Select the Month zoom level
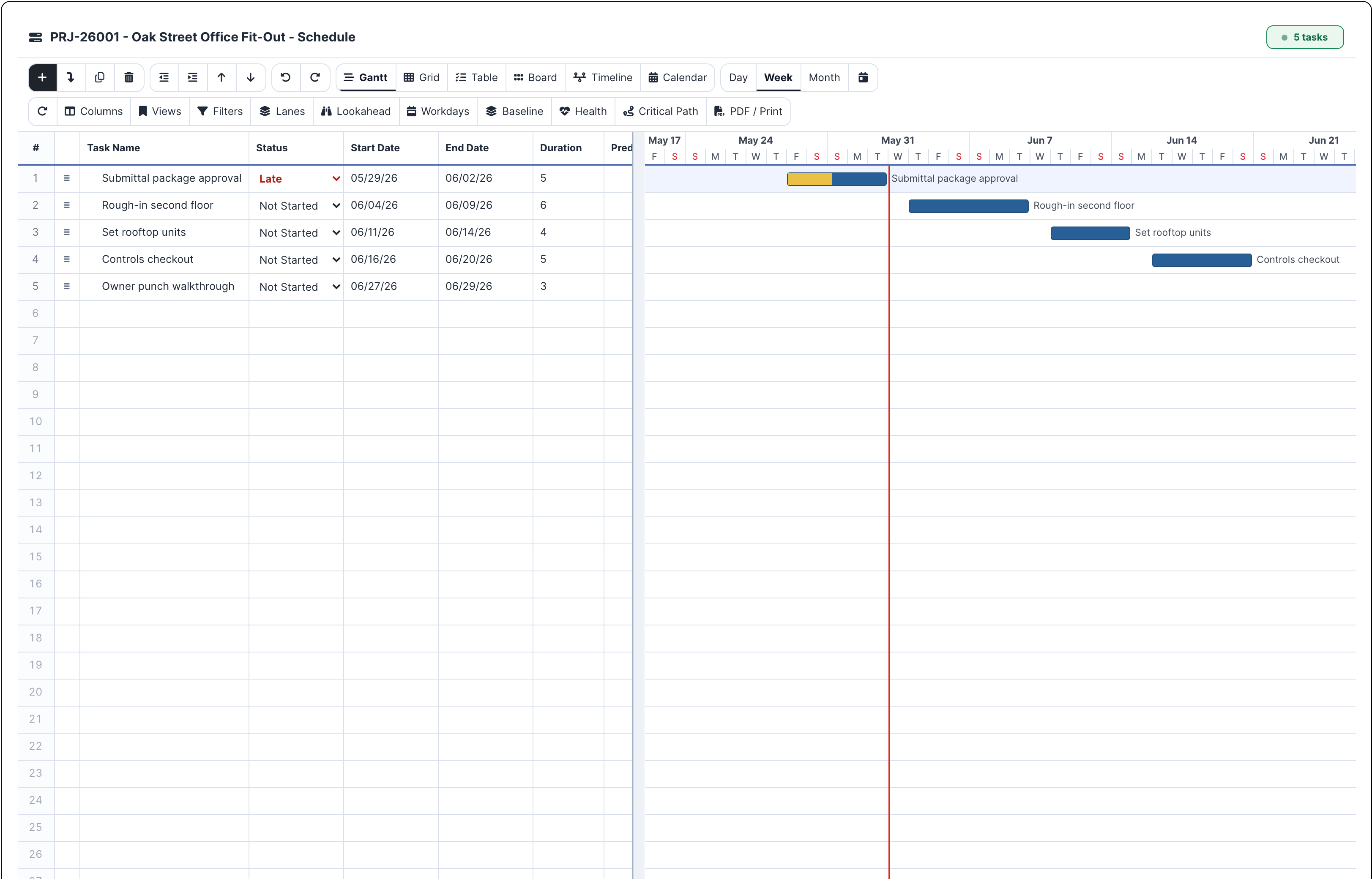1372x879 pixels. [825, 78]
